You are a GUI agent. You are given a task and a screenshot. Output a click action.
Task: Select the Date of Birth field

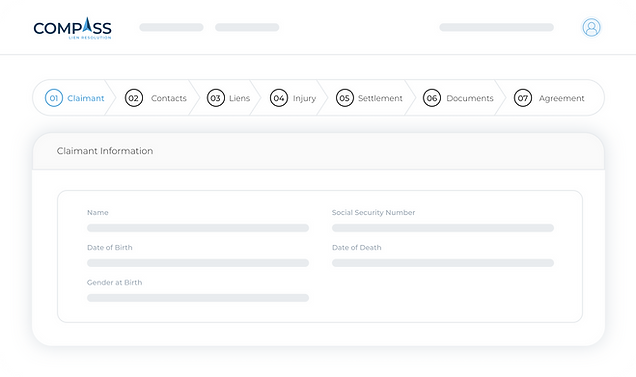tap(198, 263)
